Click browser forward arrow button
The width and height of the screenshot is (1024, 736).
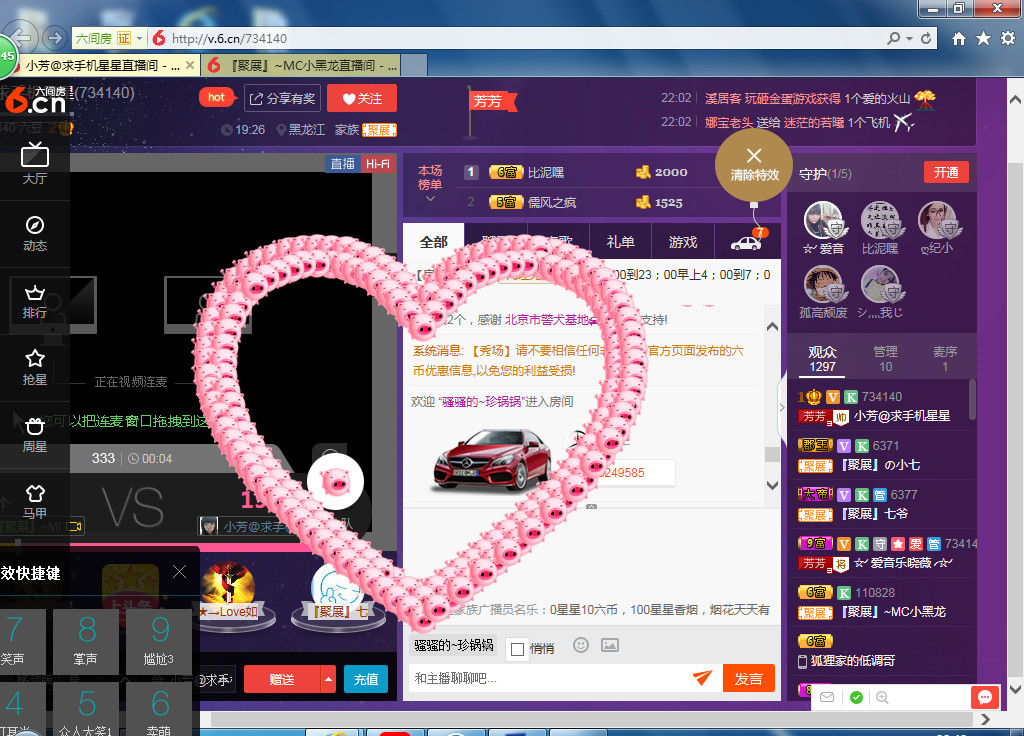55,38
